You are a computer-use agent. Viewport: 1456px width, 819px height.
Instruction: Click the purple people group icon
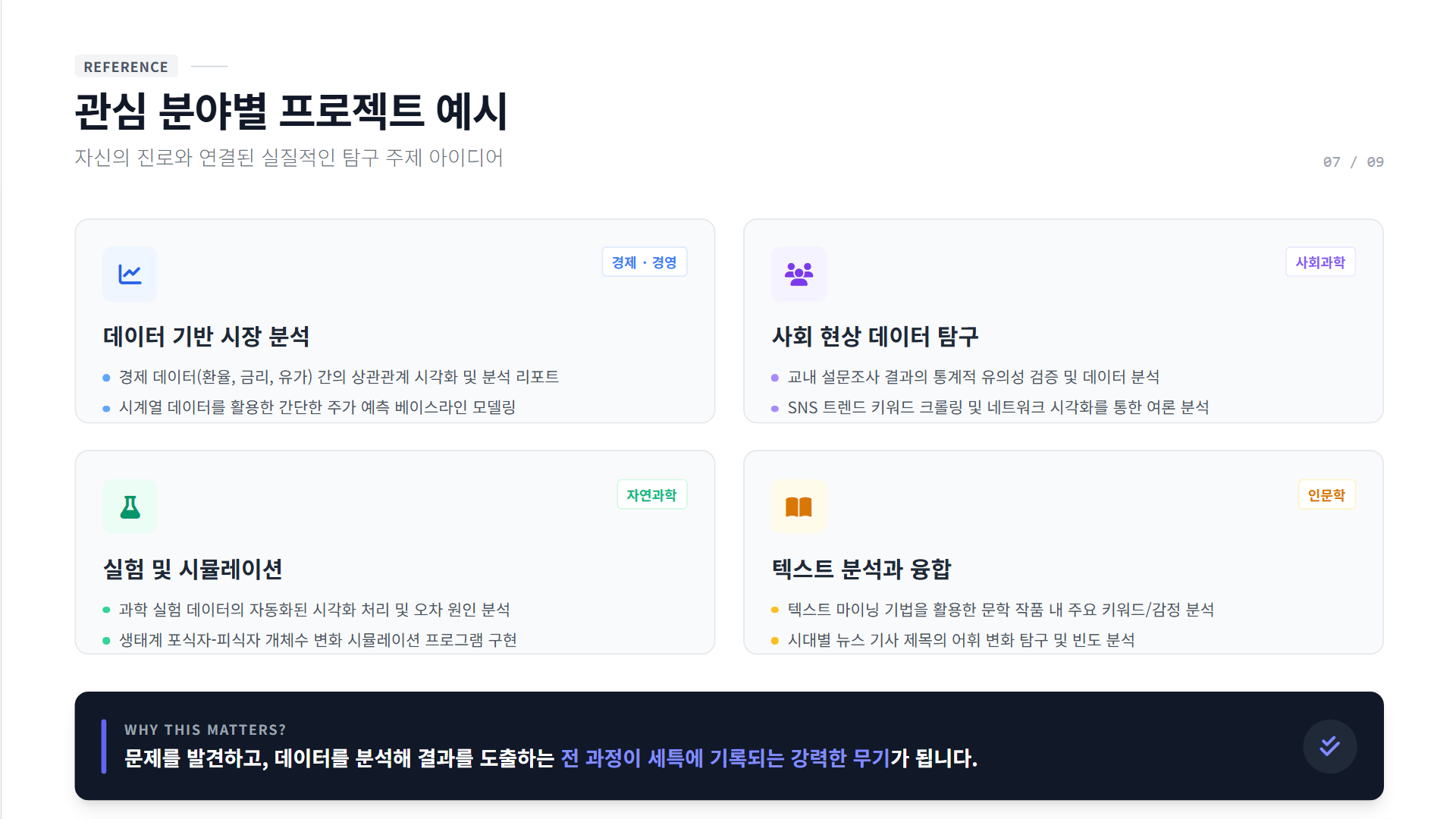pos(799,274)
